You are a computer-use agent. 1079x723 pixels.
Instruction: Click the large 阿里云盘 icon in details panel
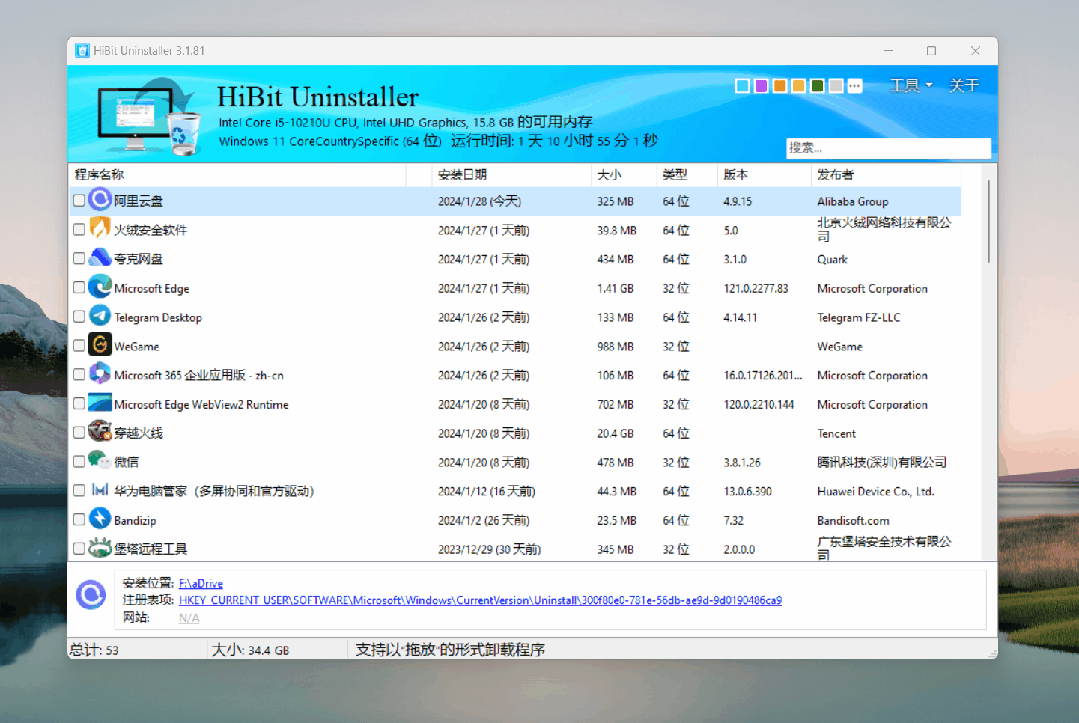click(91, 595)
